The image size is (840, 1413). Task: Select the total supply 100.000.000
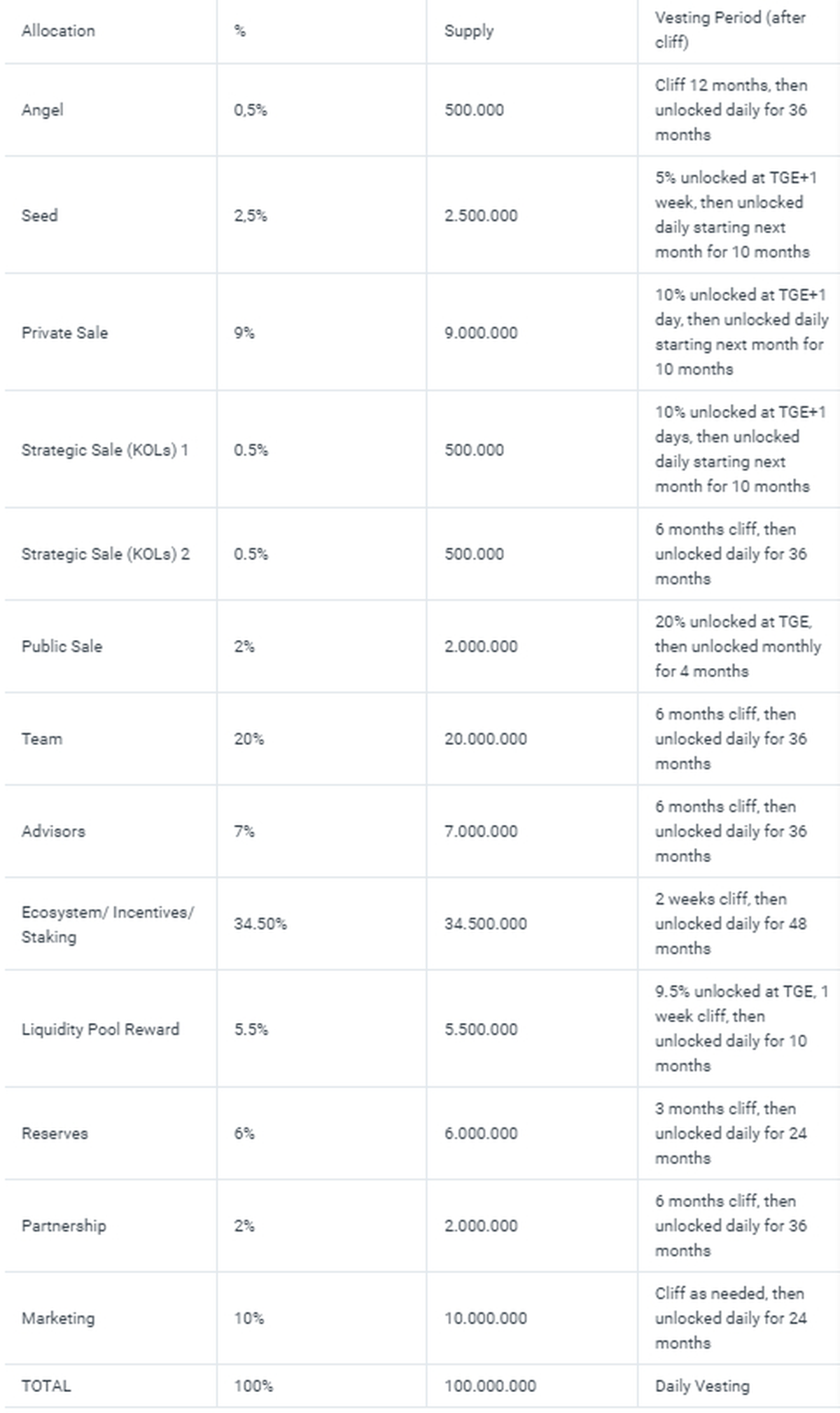click(490, 1386)
